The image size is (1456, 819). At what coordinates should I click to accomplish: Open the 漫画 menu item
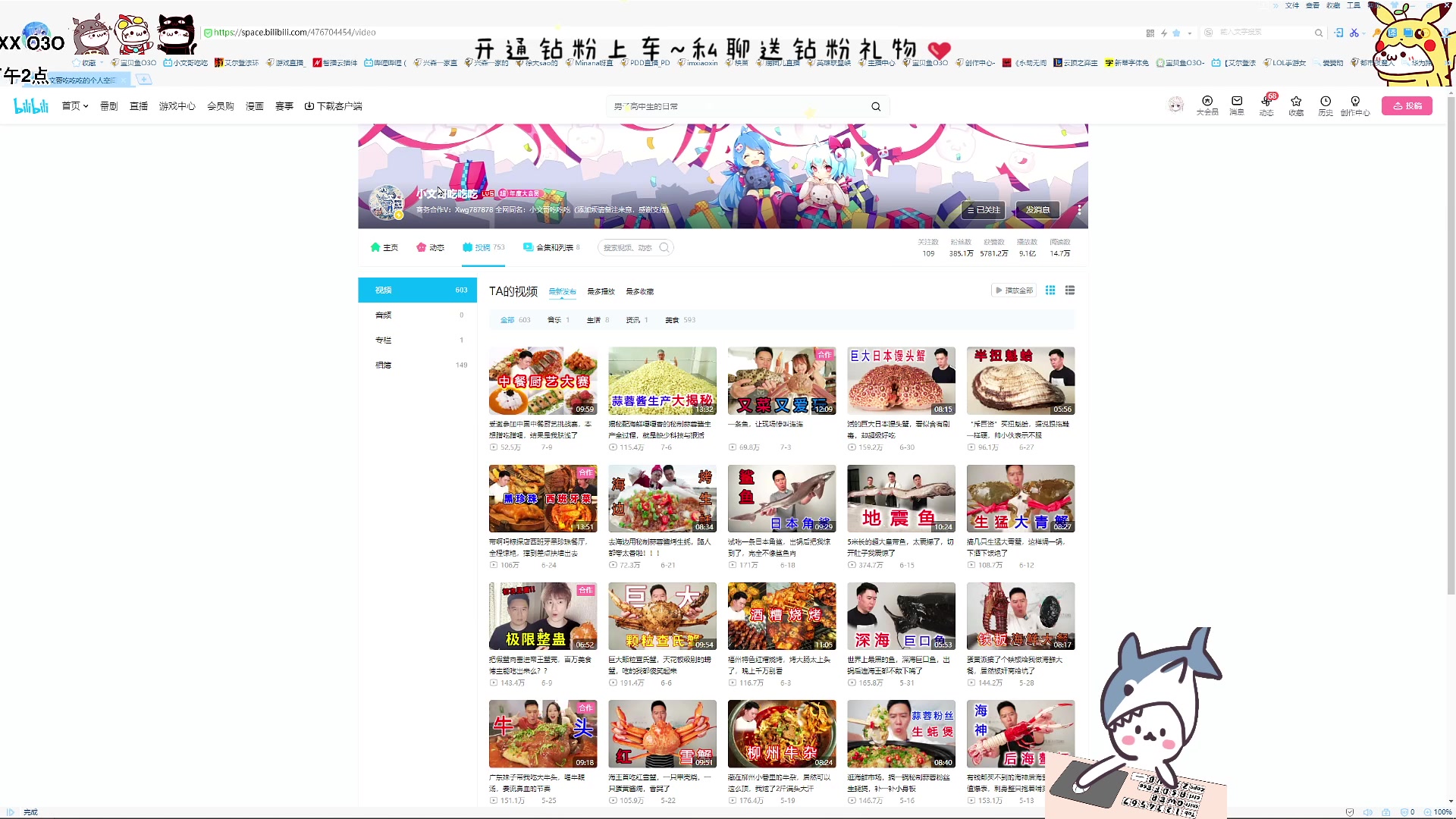[255, 105]
